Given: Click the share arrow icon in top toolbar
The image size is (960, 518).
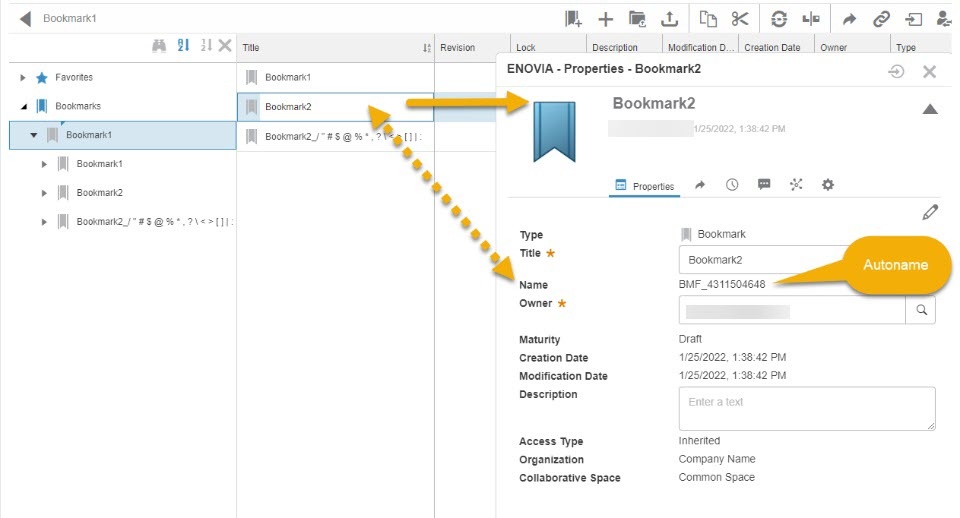Looking at the screenshot, I should pyautogui.click(x=849, y=20).
